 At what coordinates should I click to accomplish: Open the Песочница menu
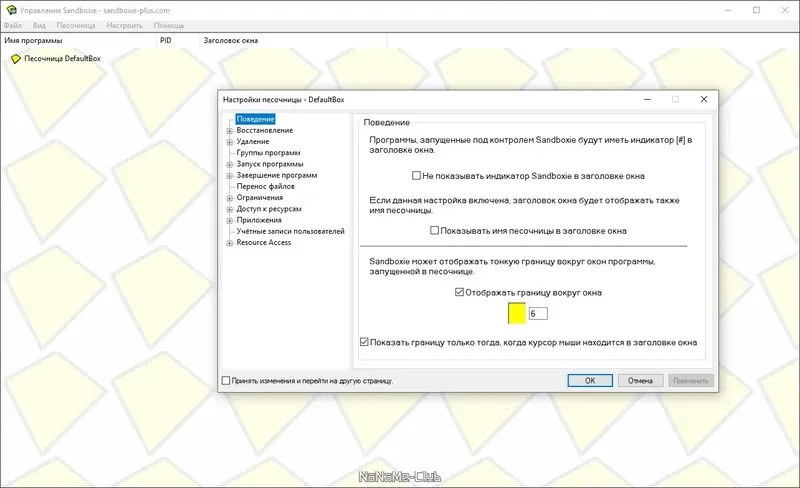(x=76, y=25)
